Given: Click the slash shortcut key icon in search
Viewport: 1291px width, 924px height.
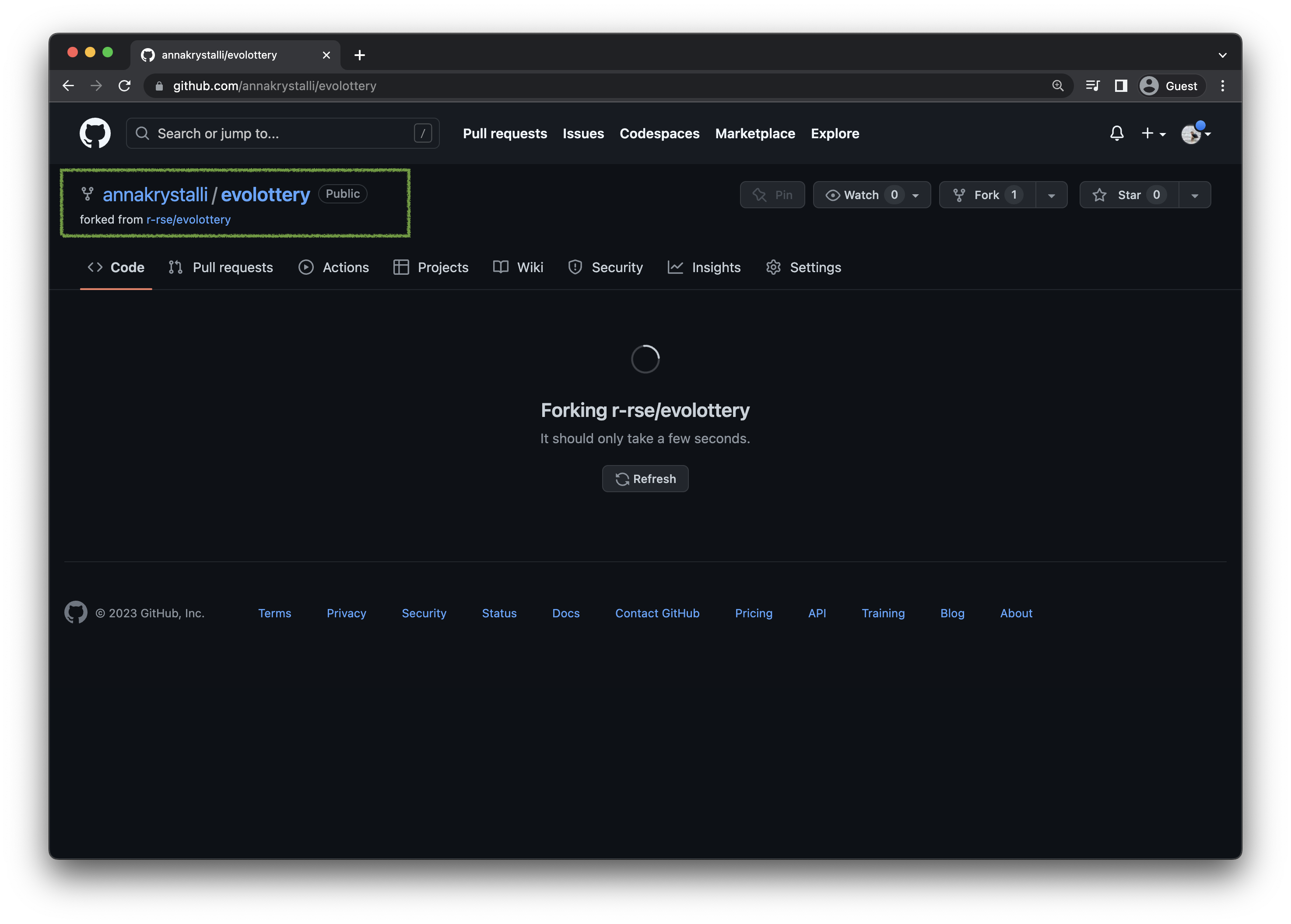Looking at the screenshot, I should (x=423, y=133).
